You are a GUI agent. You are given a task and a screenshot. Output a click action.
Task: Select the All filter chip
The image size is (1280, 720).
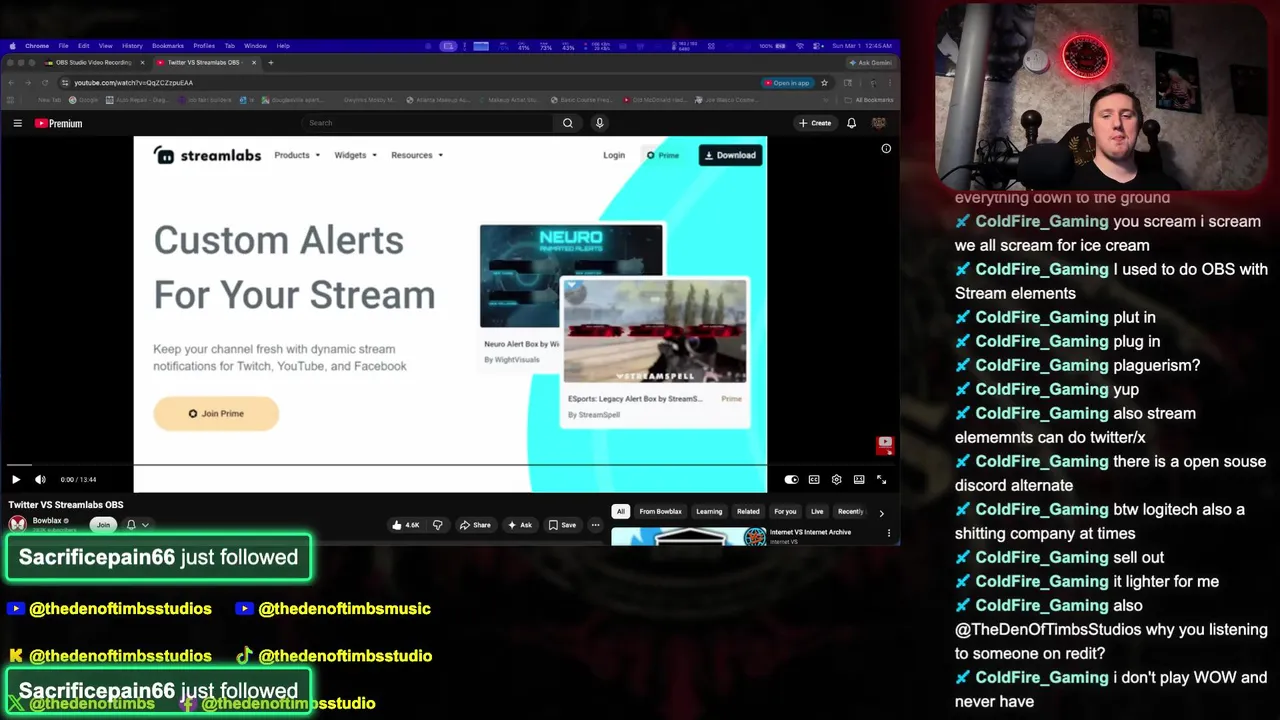(x=620, y=512)
